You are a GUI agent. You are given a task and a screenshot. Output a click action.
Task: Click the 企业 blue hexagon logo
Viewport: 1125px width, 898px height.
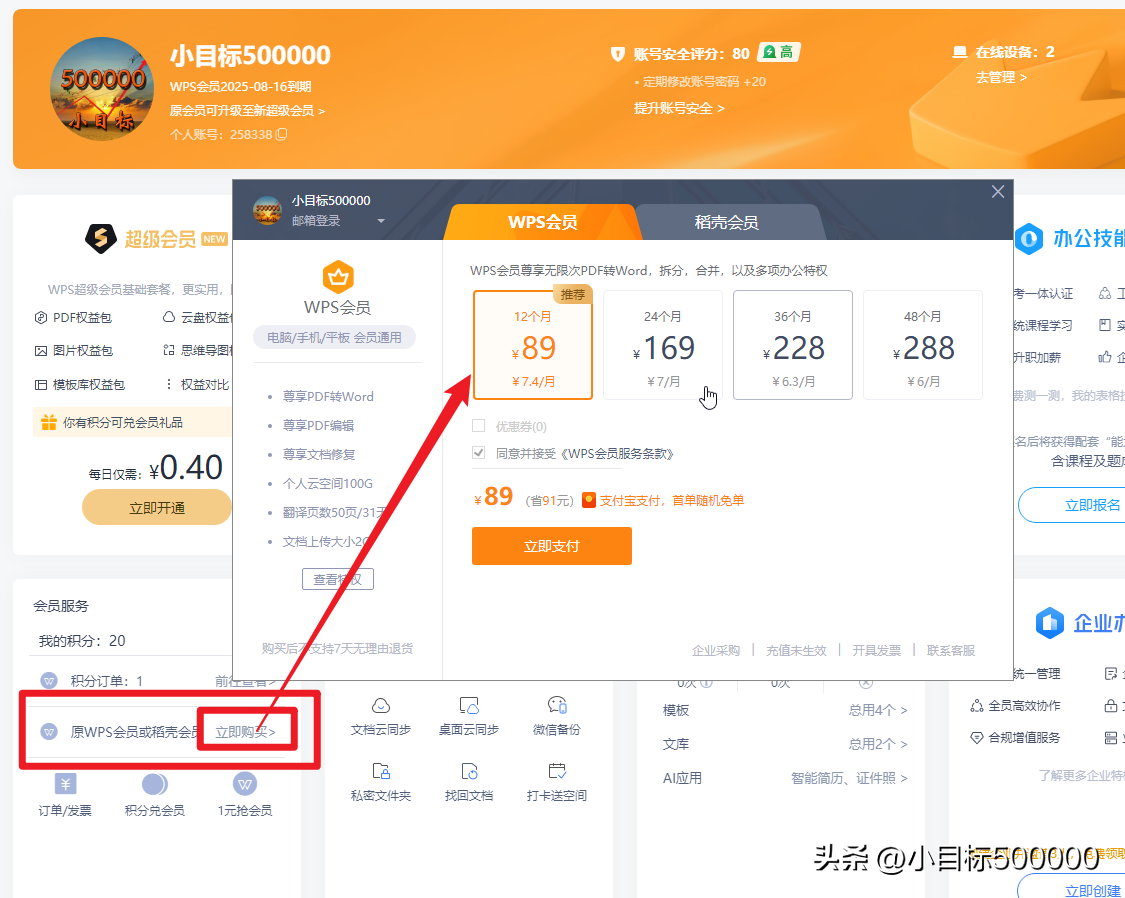[1049, 623]
